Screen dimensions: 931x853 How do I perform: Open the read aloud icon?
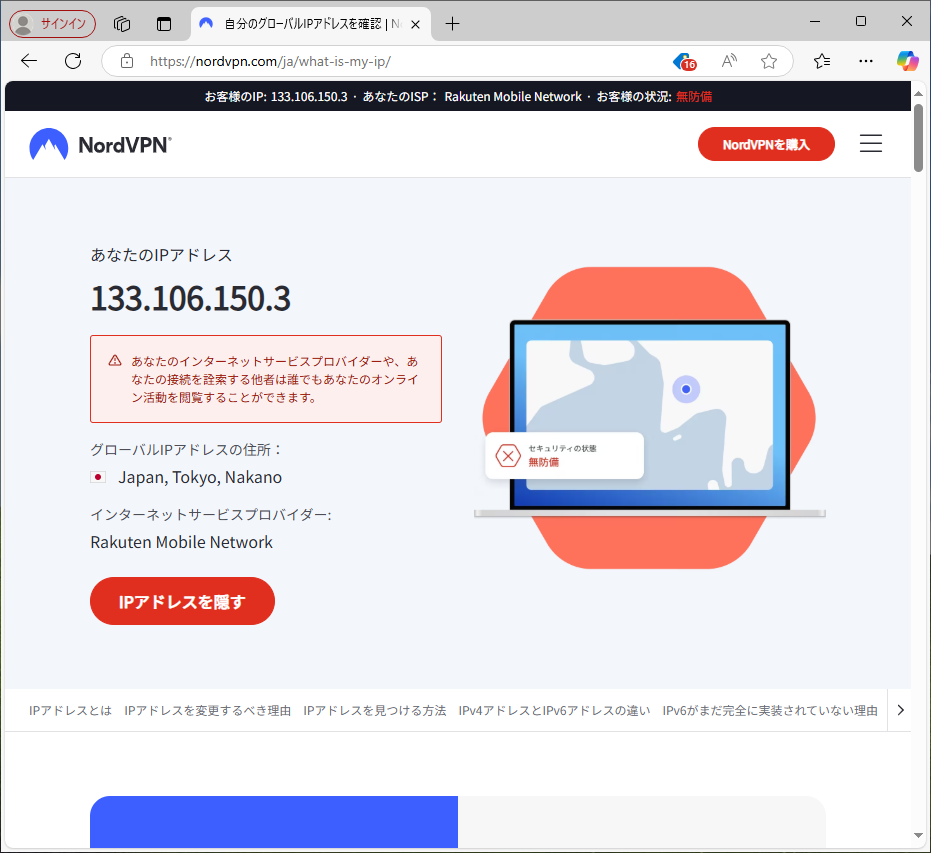pyautogui.click(x=729, y=61)
